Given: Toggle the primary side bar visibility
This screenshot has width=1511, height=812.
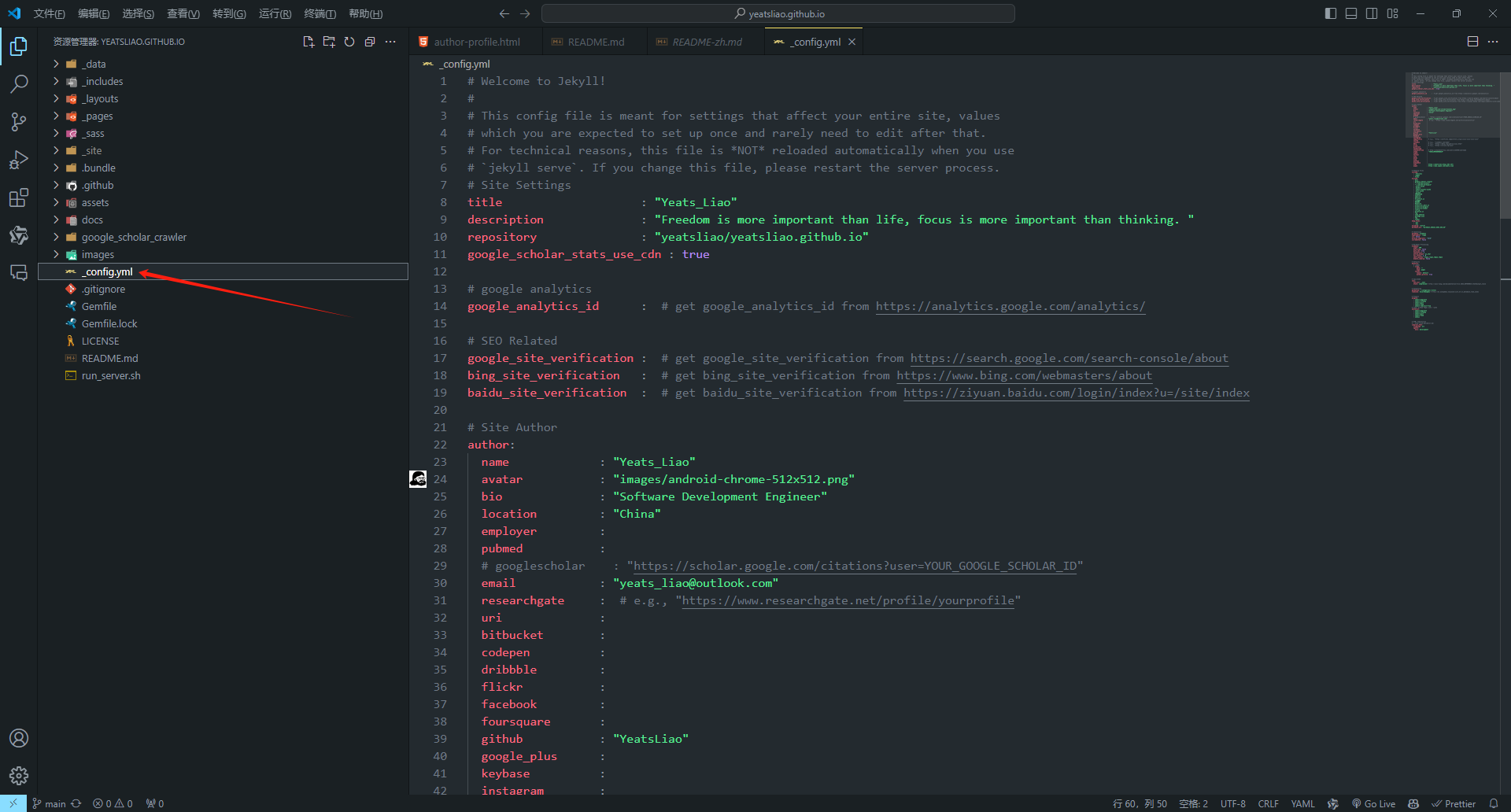Looking at the screenshot, I should (x=1331, y=13).
